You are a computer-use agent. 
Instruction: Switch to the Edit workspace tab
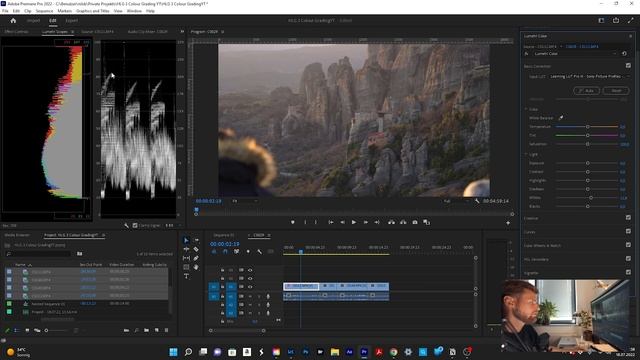tap(53, 20)
